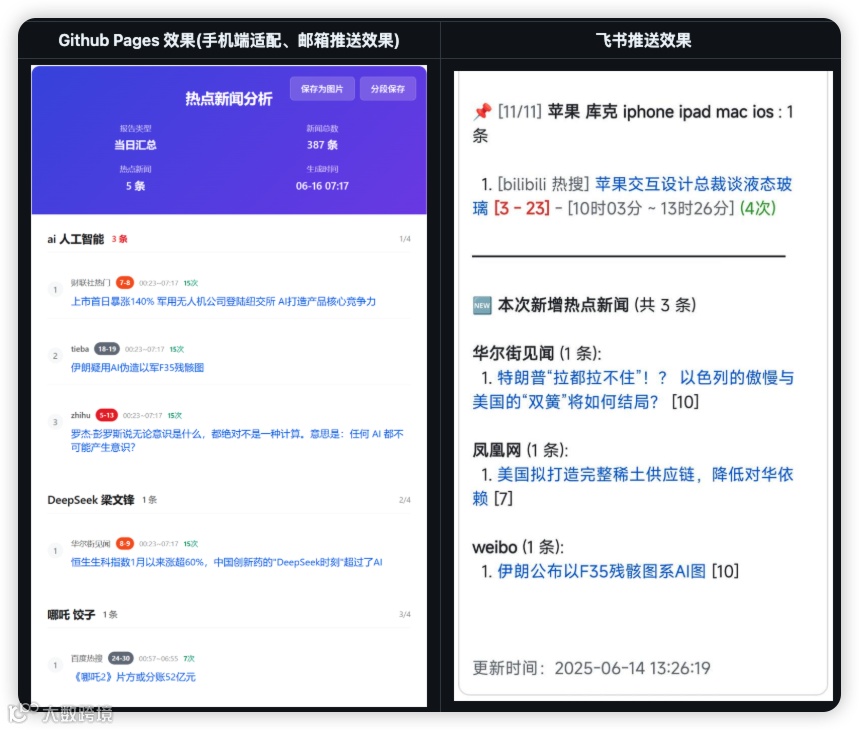The height and width of the screenshot is (730, 859).
Task: Click the 1/4 page indicator
Action: tap(405, 239)
